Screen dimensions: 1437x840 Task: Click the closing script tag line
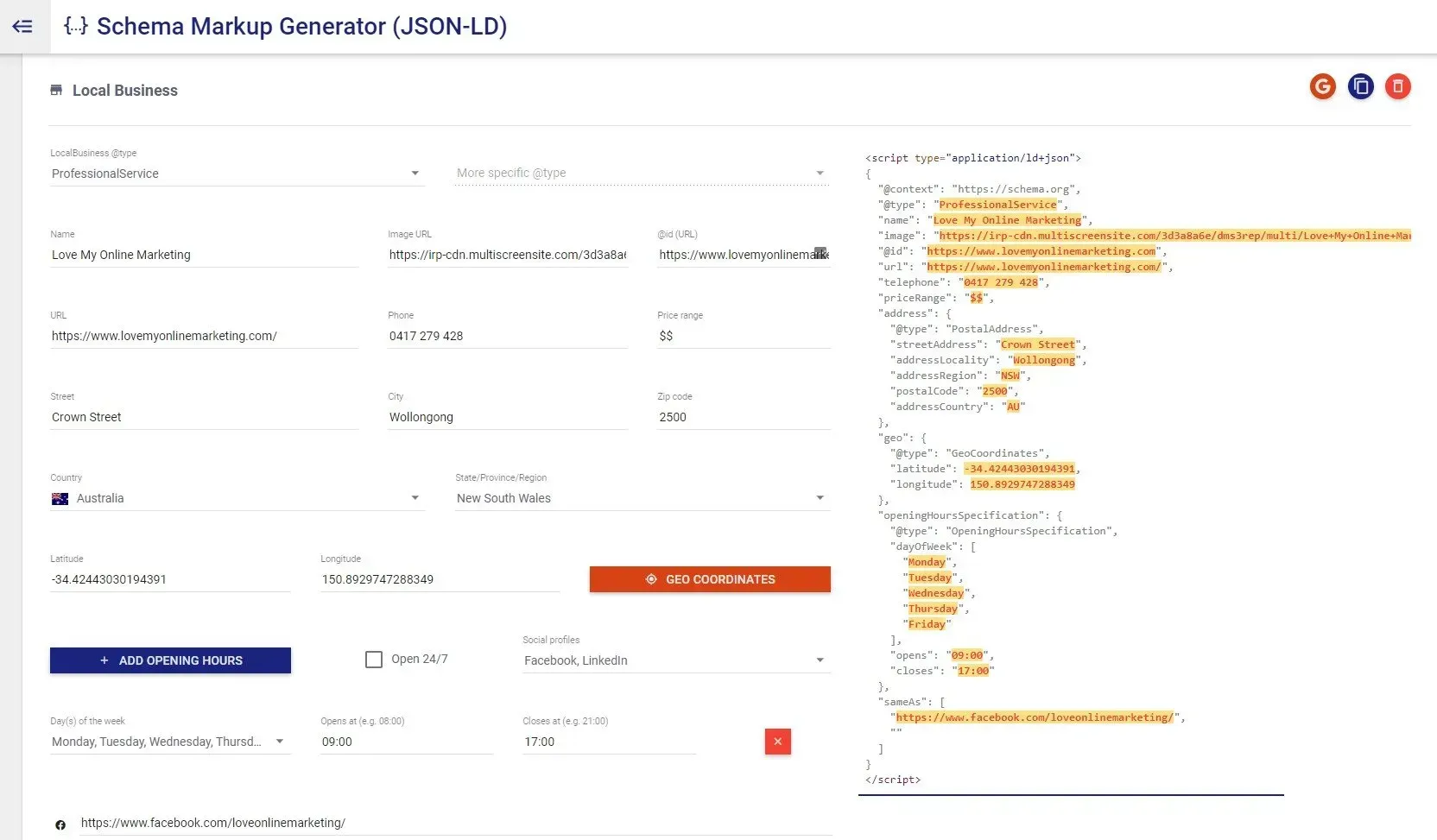[x=893, y=780]
